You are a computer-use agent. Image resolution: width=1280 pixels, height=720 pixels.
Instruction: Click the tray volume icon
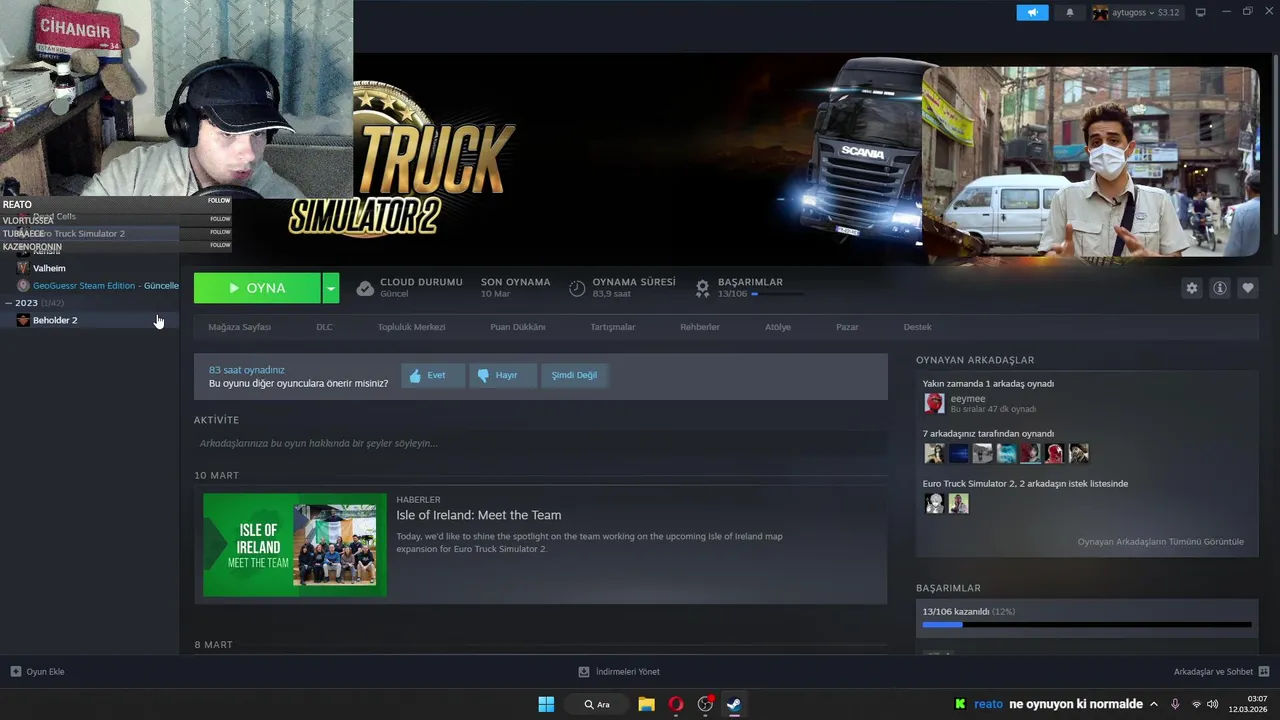point(1213,704)
